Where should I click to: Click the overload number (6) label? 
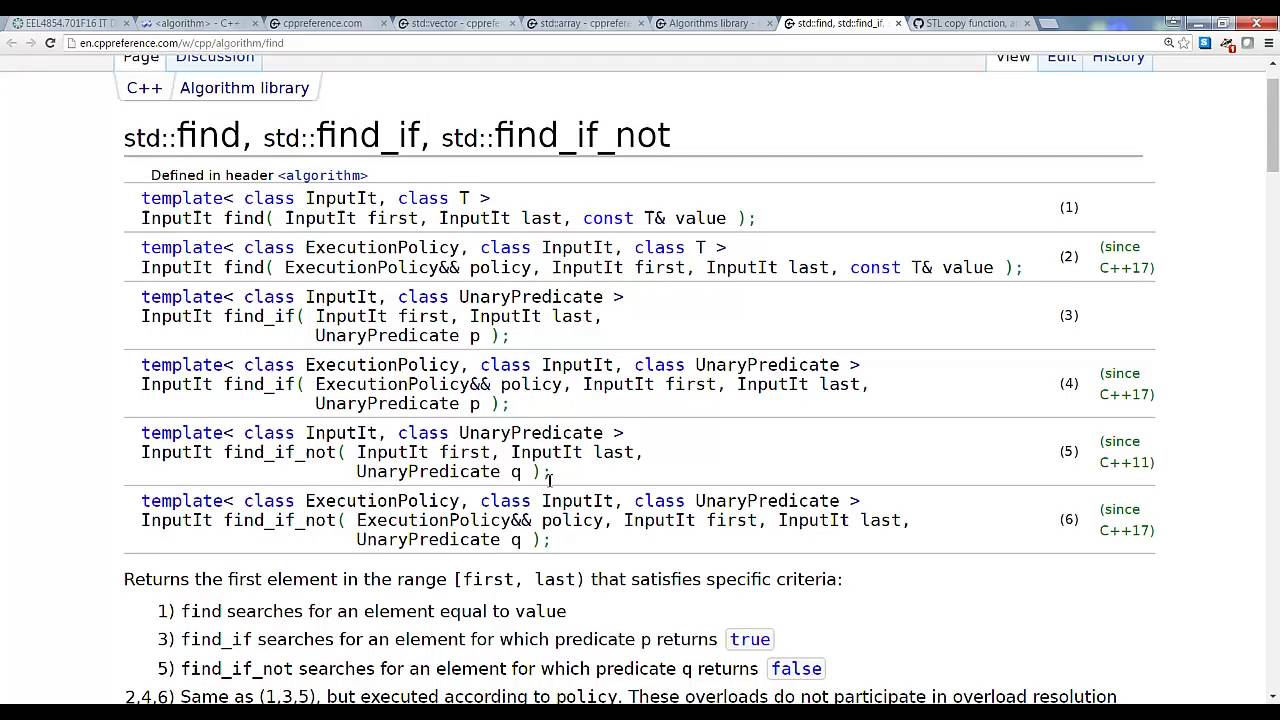[1069, 519]
